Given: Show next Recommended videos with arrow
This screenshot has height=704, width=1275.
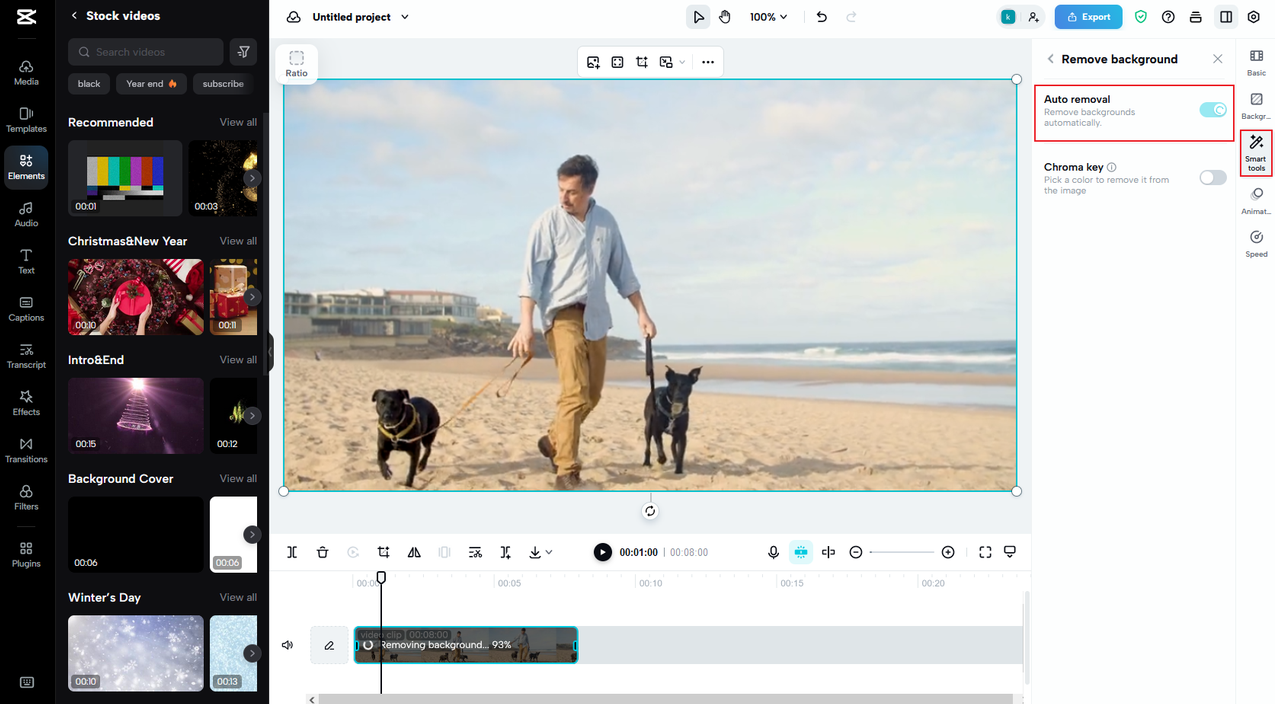Looking at the screenshot, I should click(252, 178).
